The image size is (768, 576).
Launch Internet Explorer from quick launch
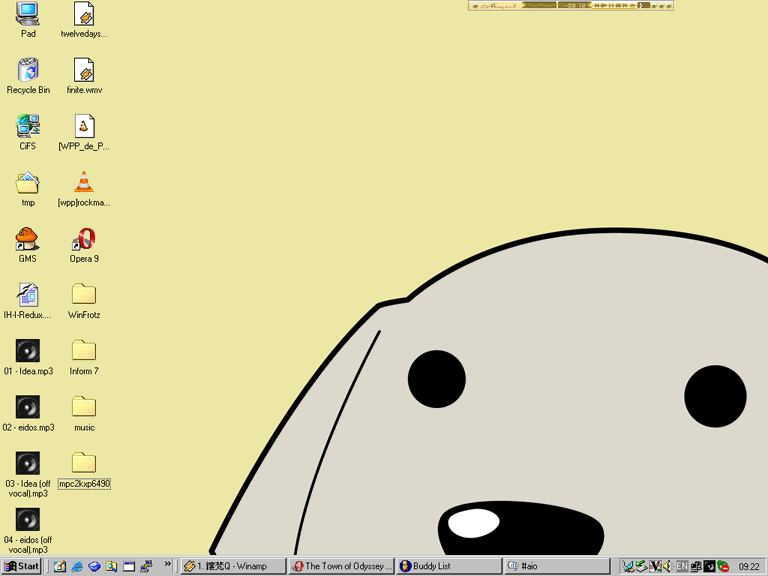[77, 566]
